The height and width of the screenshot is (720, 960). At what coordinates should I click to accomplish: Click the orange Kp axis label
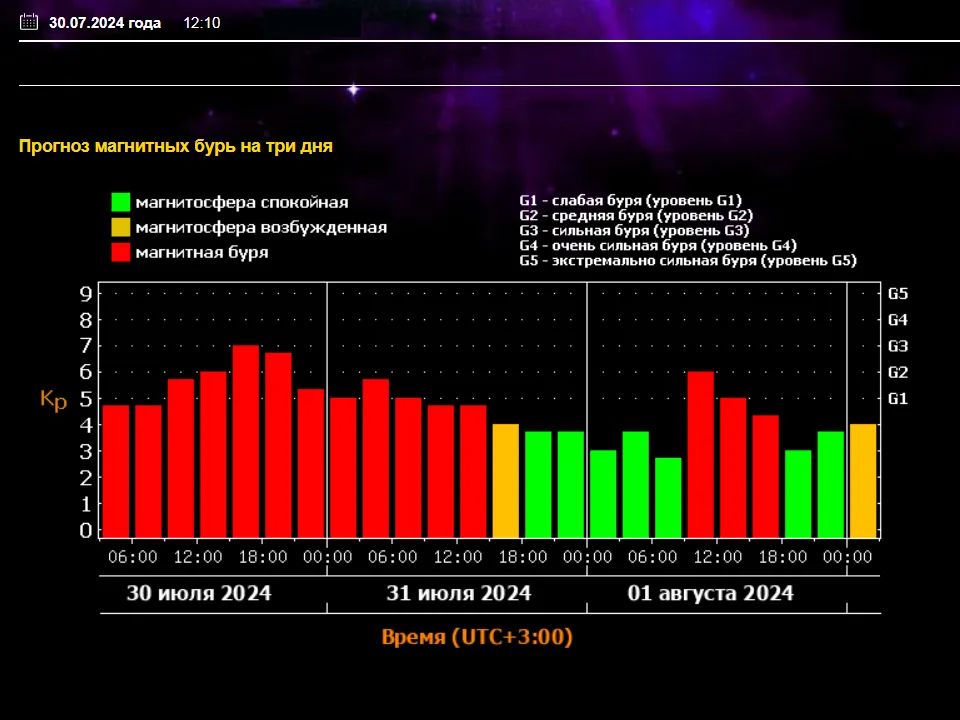click(x=52, y=399)
